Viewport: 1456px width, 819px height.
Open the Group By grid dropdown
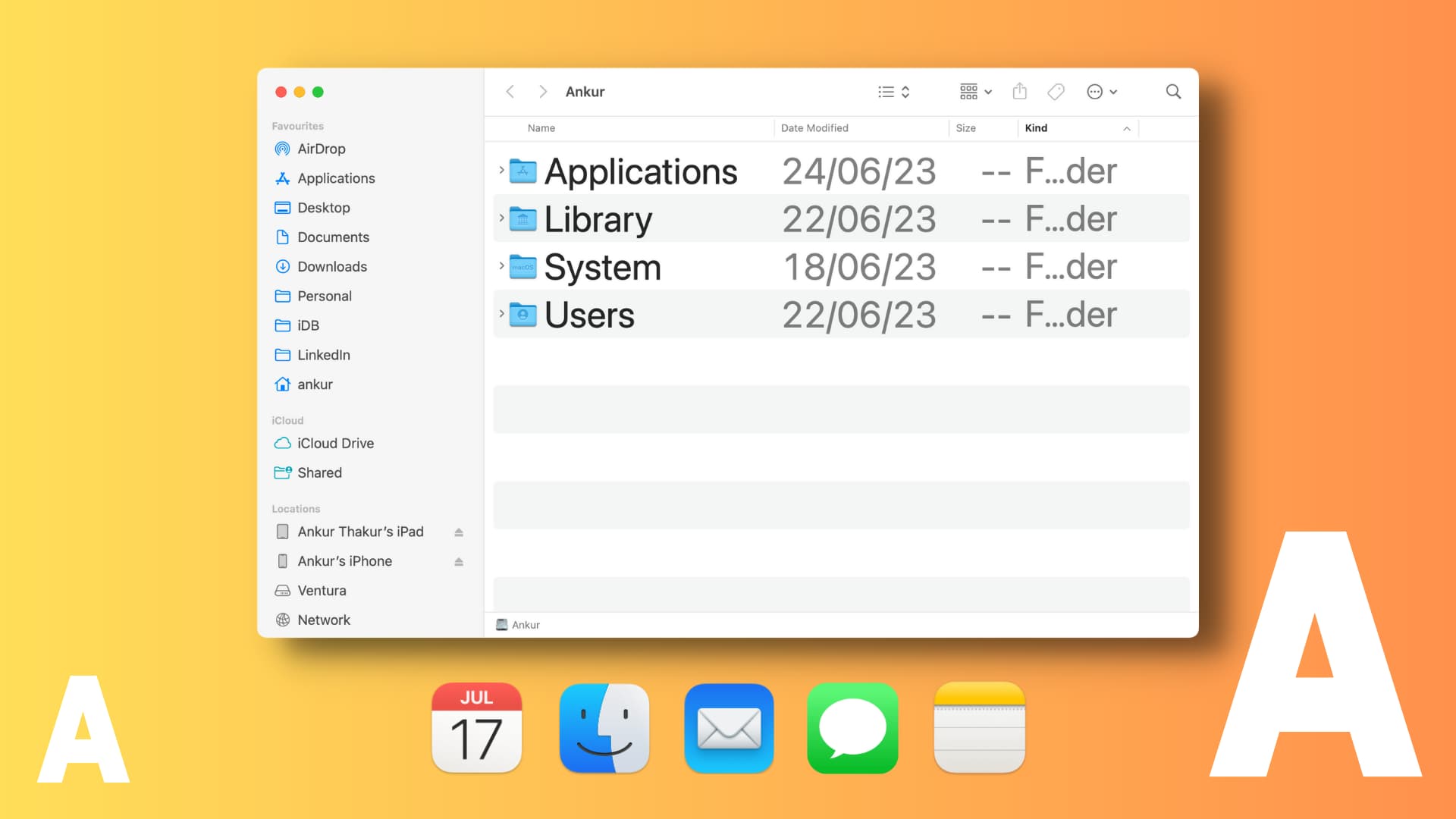click(976, 92)
